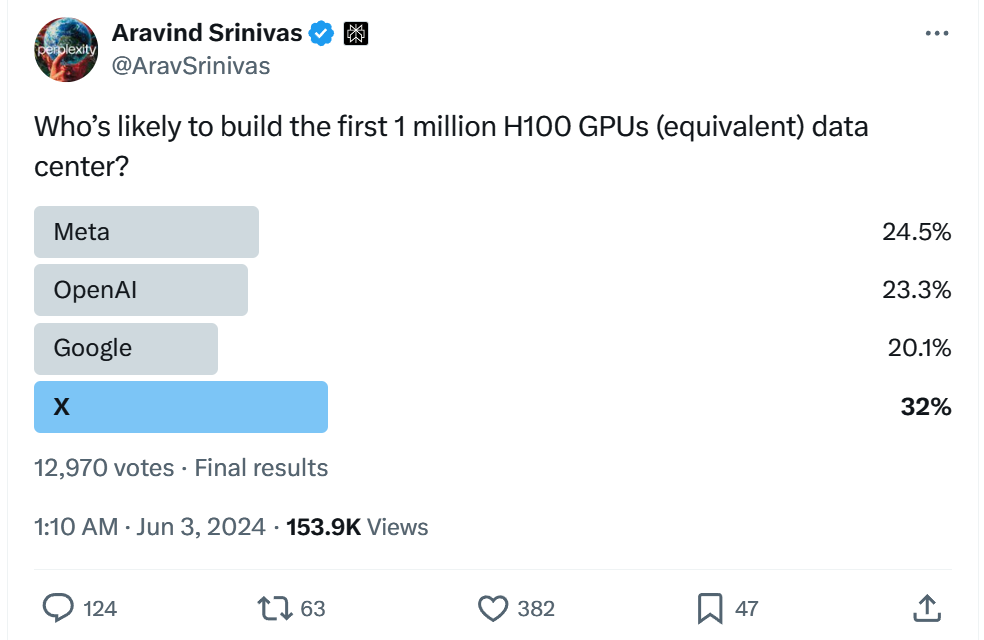Select the Meta poll result bar
This screenshot has height=640, width=984.
pyautogui.click(x=146, y=232)
